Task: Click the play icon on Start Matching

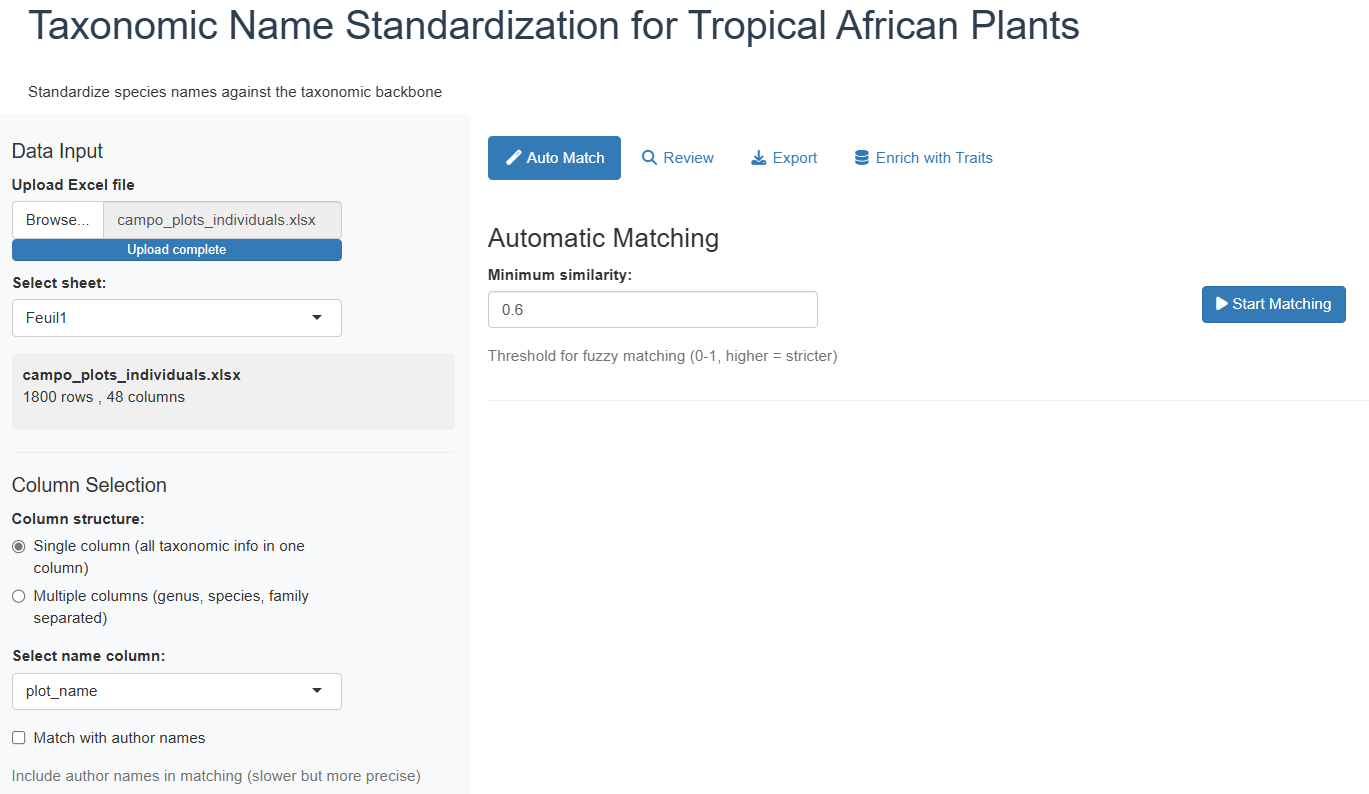Action: click(x=1221, y=304)
